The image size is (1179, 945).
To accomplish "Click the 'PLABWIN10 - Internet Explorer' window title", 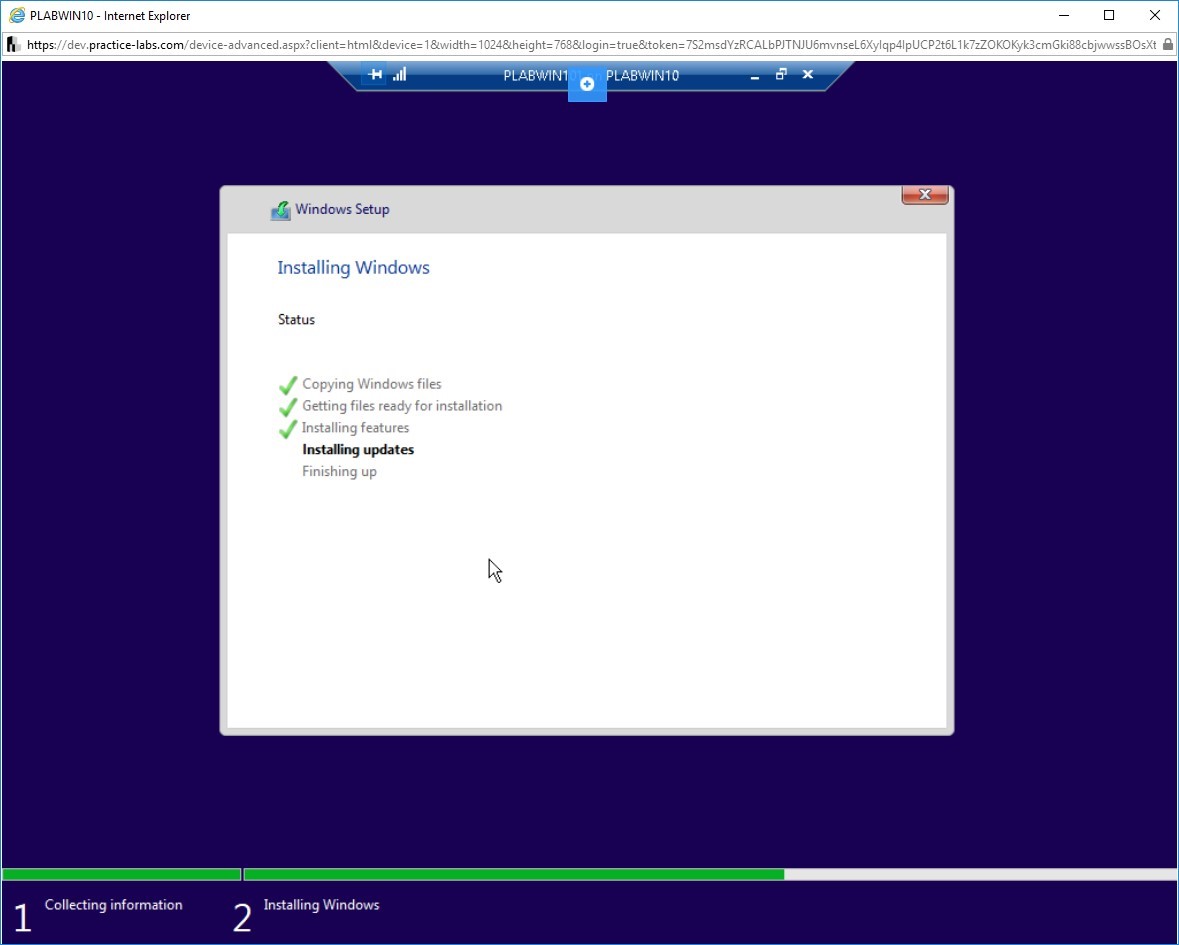I will (110, 16).
